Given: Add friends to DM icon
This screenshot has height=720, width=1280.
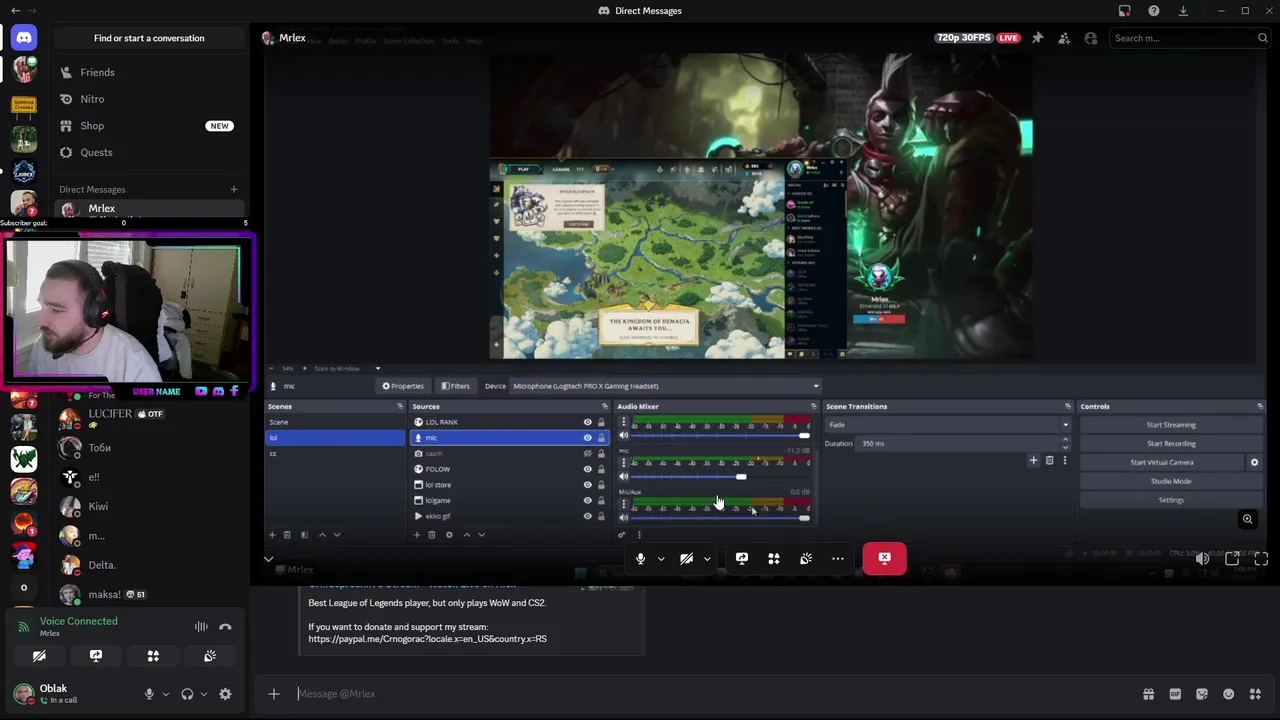Looking at the screenshot, I should (x=1064, y=38).
